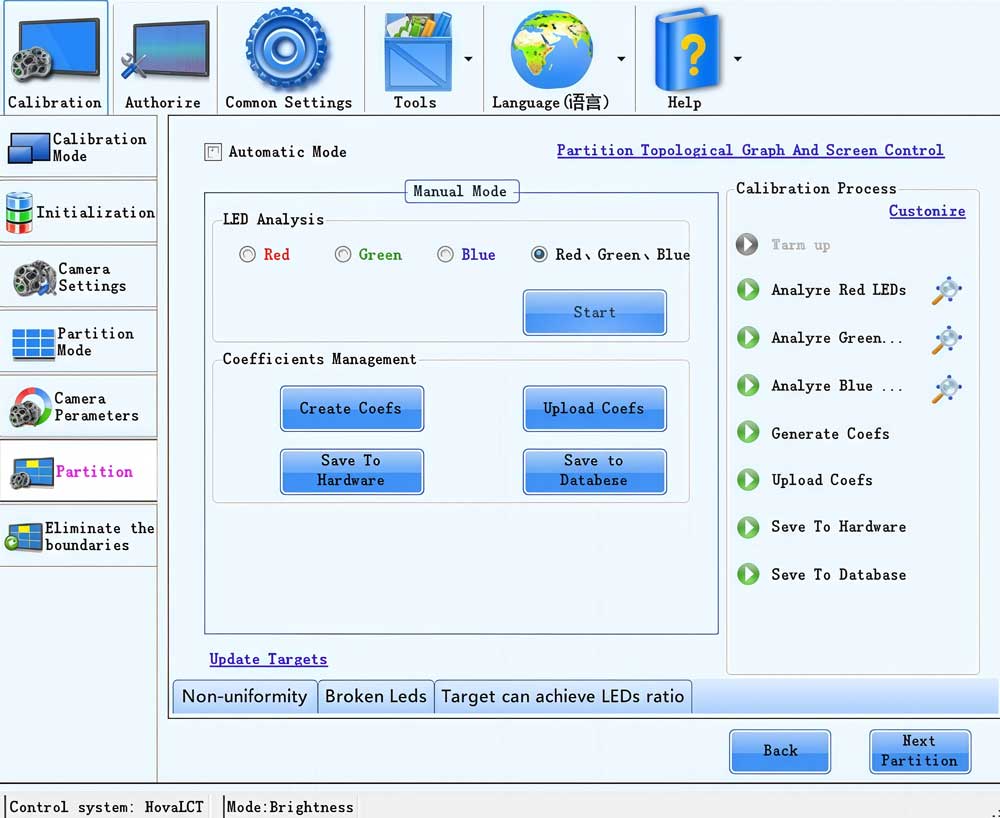Image resolution: width=1000 pixels, height=818 pixels.
Task: Expand the Help dropdown arrow
Action: 737,59
